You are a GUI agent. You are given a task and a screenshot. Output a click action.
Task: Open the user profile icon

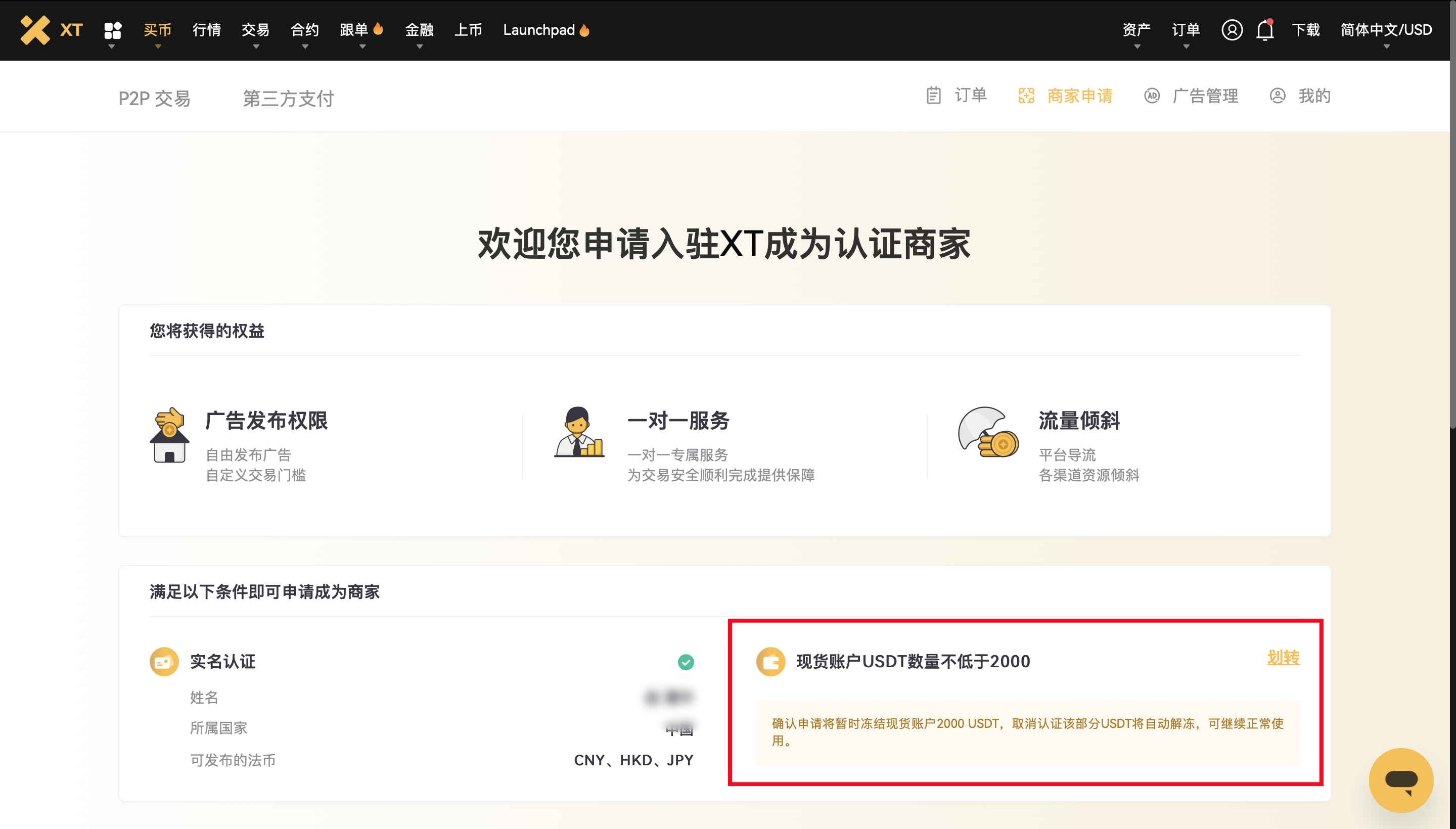point(1232,30)
